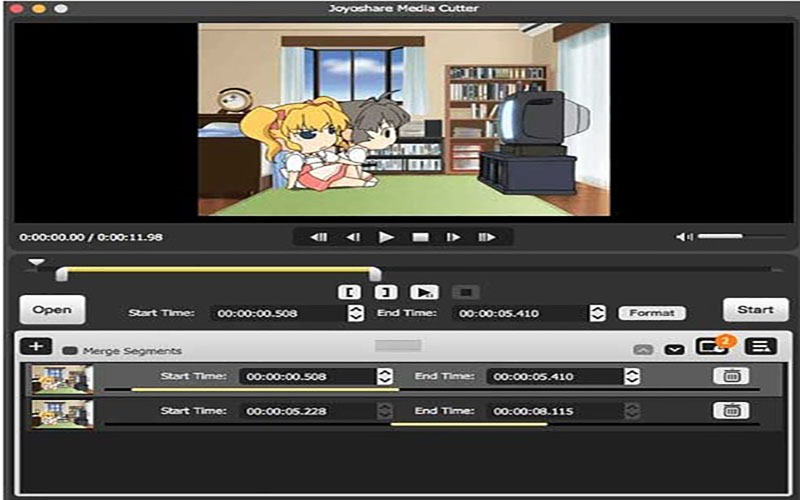The width and height of the screenshot is (800, 500).
Task: Click the Format button
Action: point(652,313)
